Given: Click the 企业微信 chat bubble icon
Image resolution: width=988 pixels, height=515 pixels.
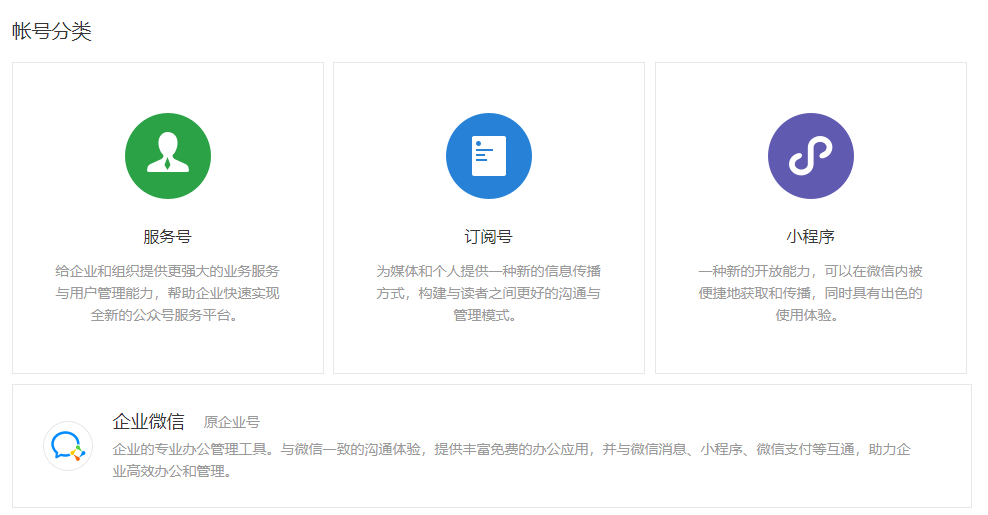Looking at the screenshot, I should [68, 446].
